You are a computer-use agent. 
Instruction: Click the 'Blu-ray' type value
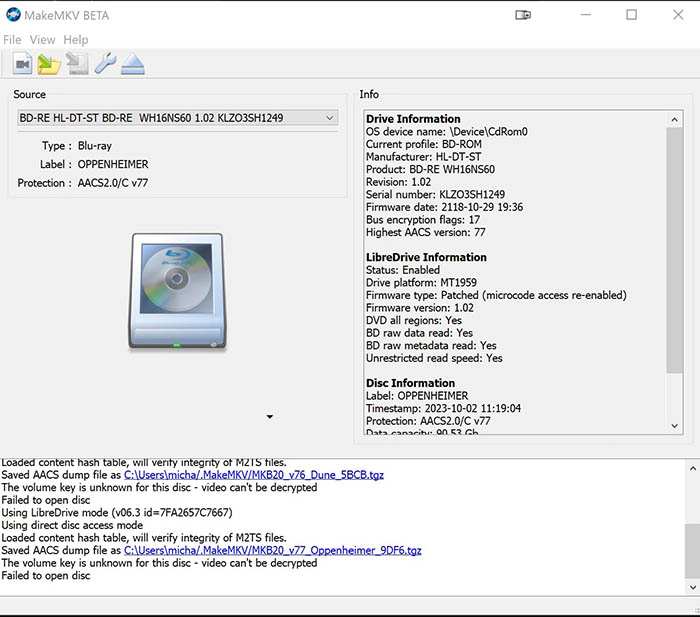[95, 146]
